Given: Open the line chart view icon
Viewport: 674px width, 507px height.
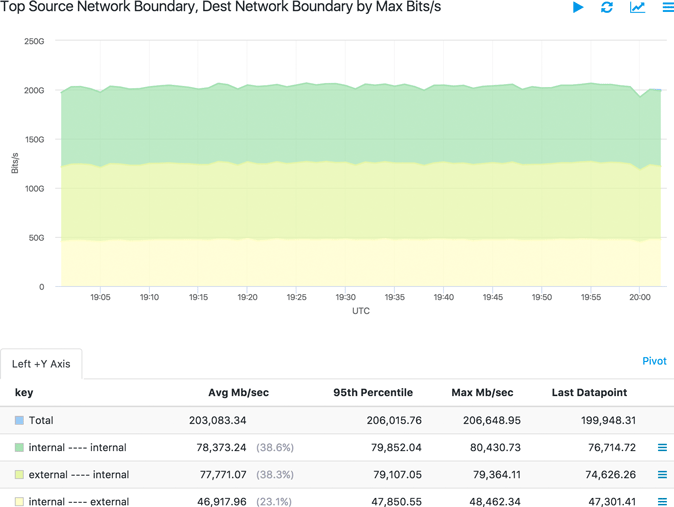Looking at the screenshot, I should pos(637,7).
